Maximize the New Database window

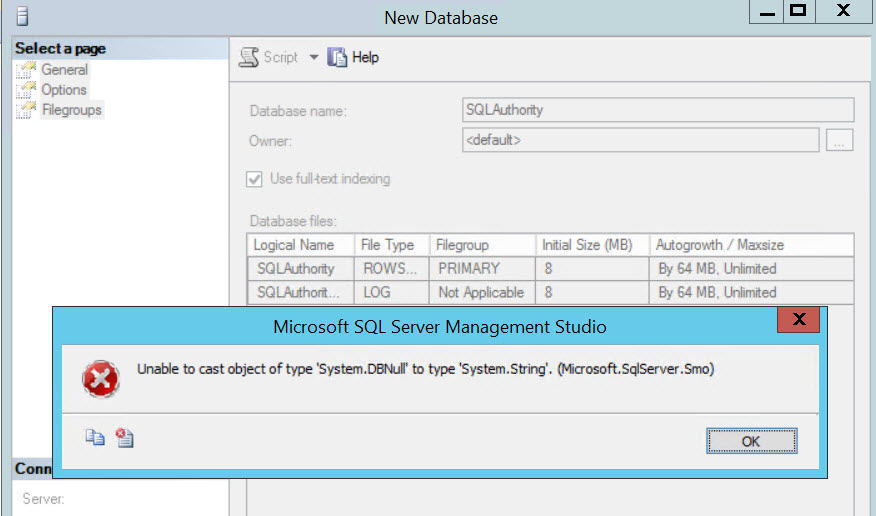click(x=799, y=12)
